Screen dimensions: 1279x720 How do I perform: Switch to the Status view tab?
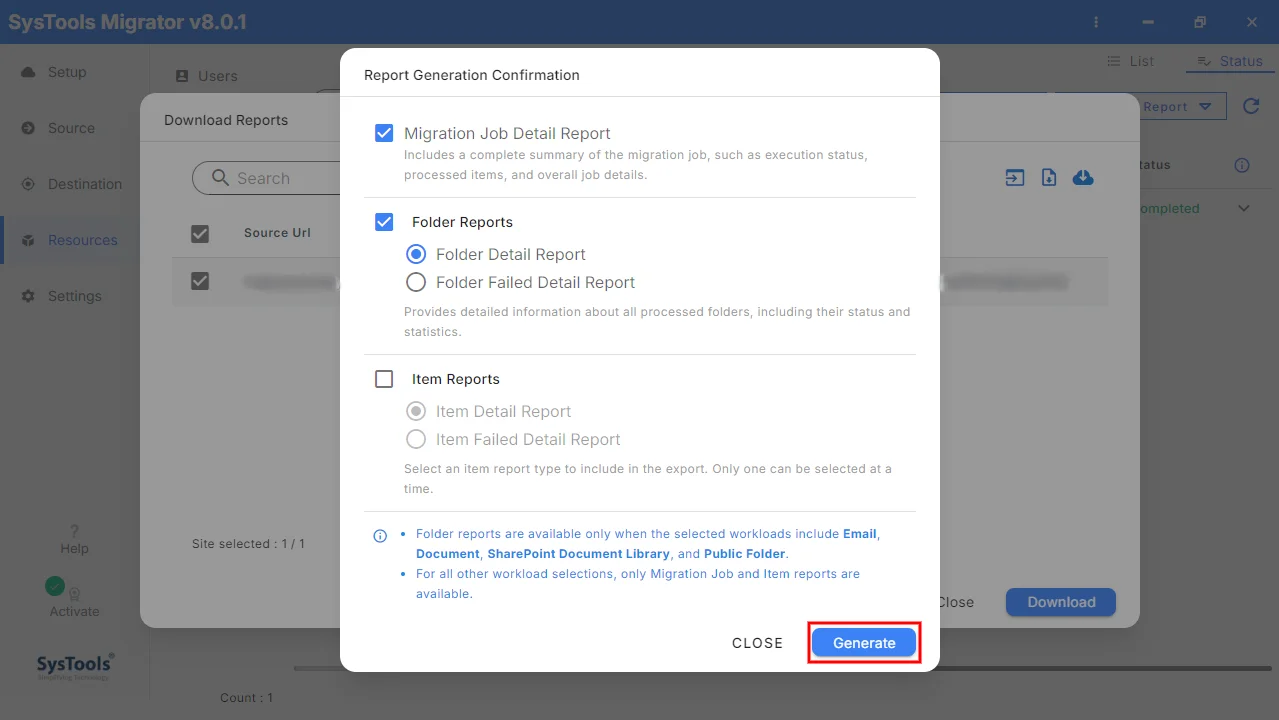1229,61
